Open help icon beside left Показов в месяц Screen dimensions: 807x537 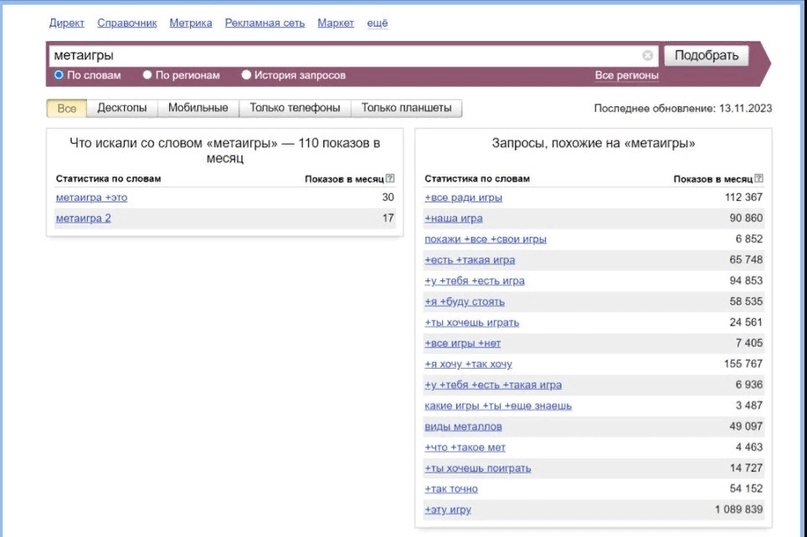(390, 179)
